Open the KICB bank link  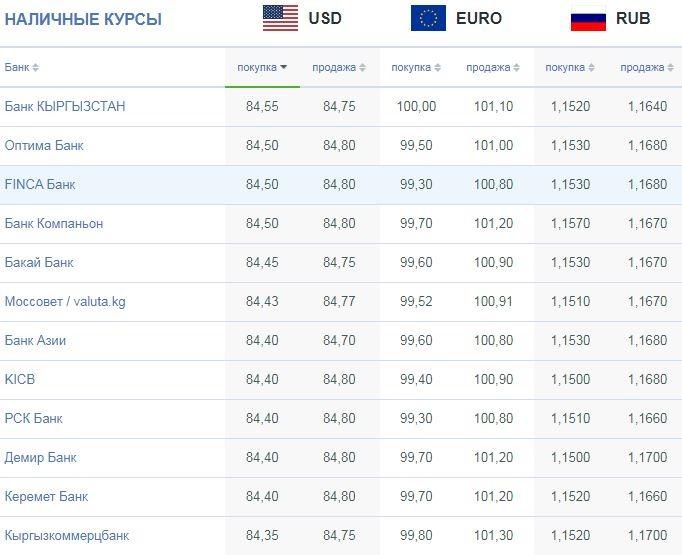[x=20, y=379]
